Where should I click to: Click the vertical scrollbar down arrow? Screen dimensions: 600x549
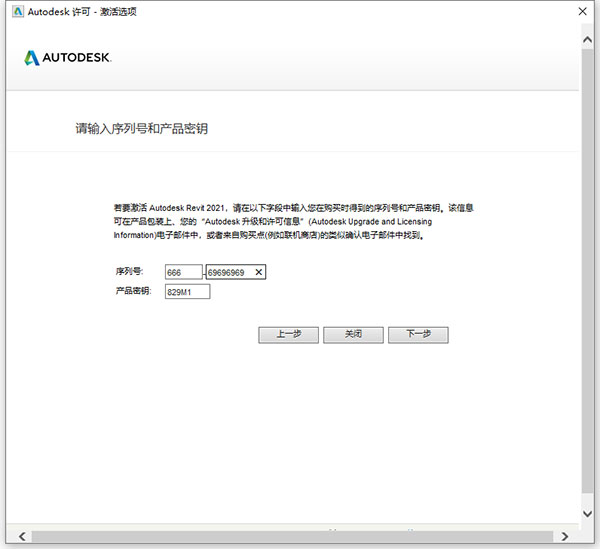589,513
